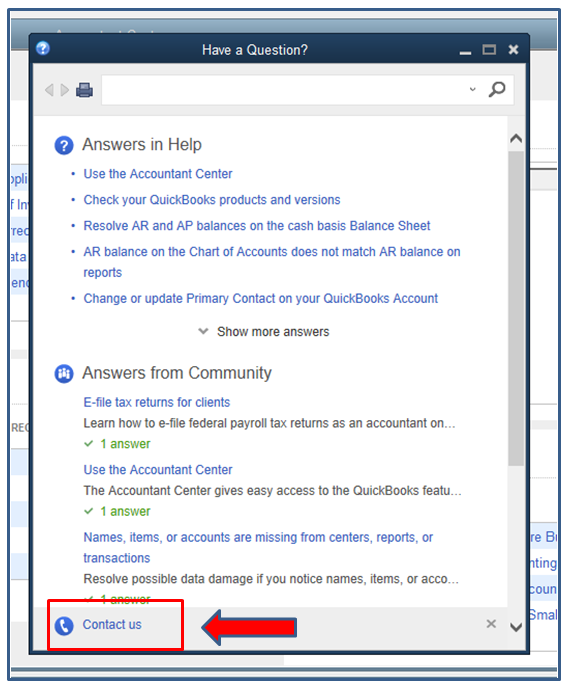573x693 pixels.
Task: Click the vertical scrollbar thumb
Action: [x=516, y=308]
